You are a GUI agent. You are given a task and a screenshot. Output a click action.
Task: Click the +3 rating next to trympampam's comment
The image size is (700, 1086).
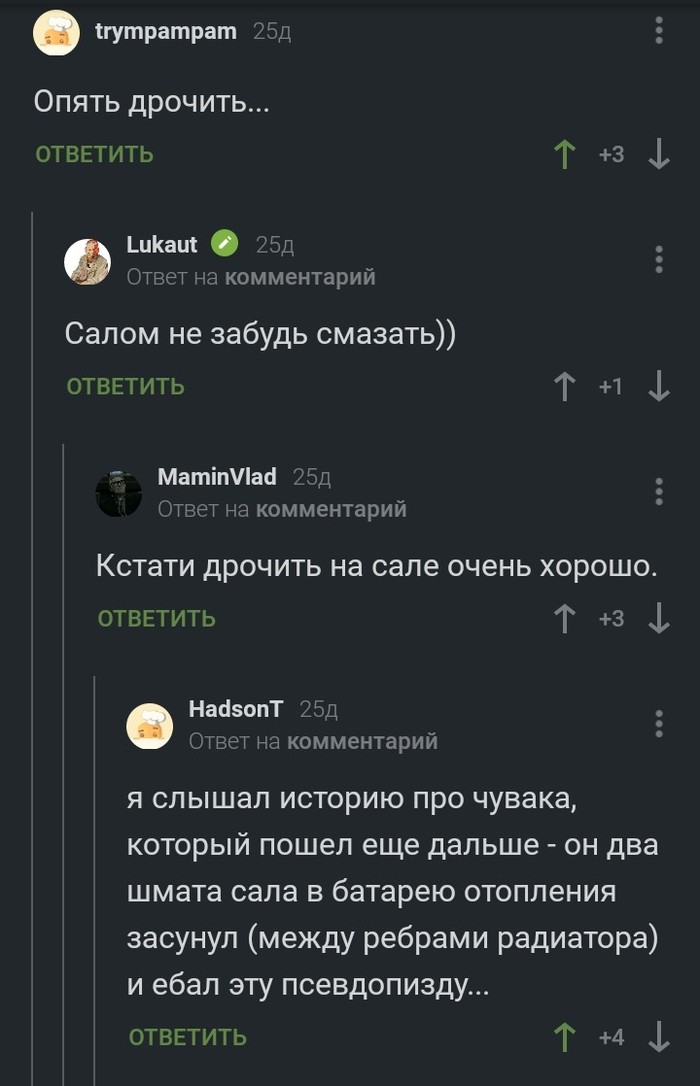[611, 155]
